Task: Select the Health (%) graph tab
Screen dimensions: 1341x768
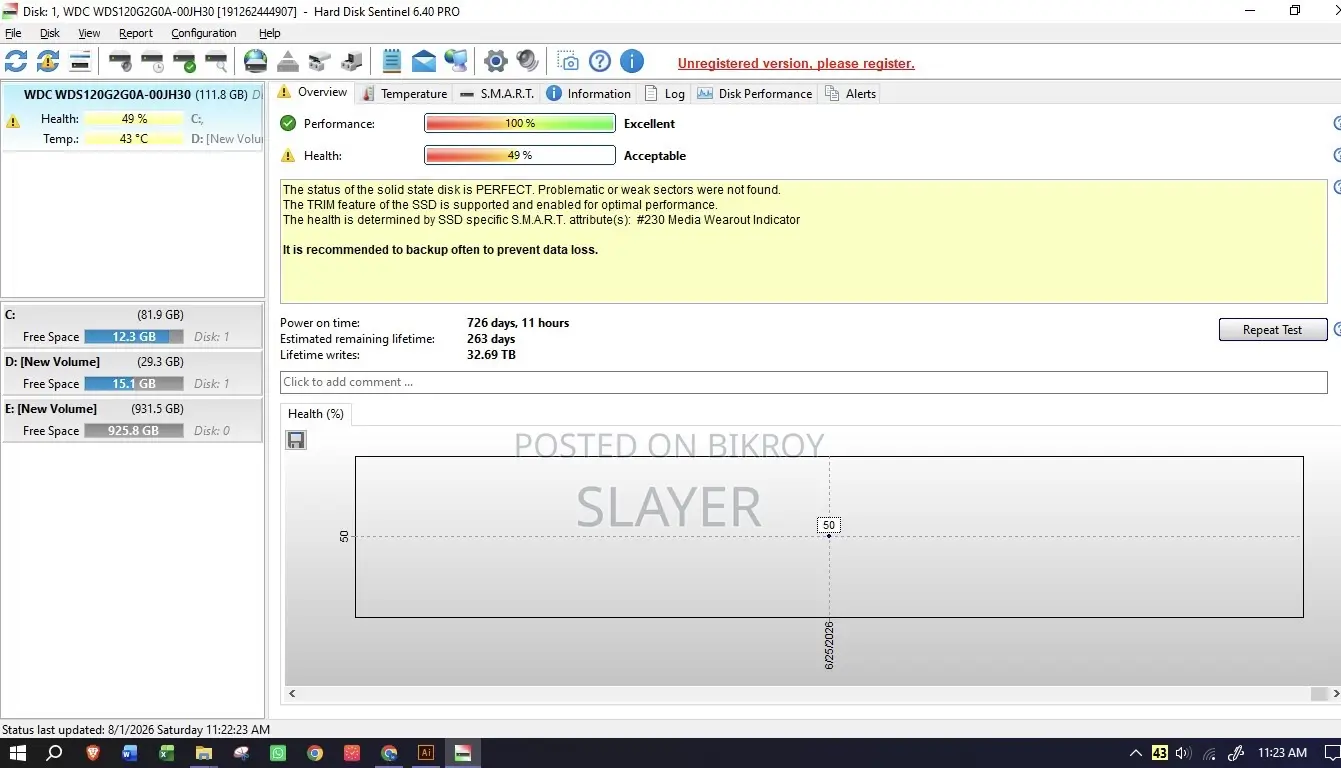Action: click(x=316, y=414)
